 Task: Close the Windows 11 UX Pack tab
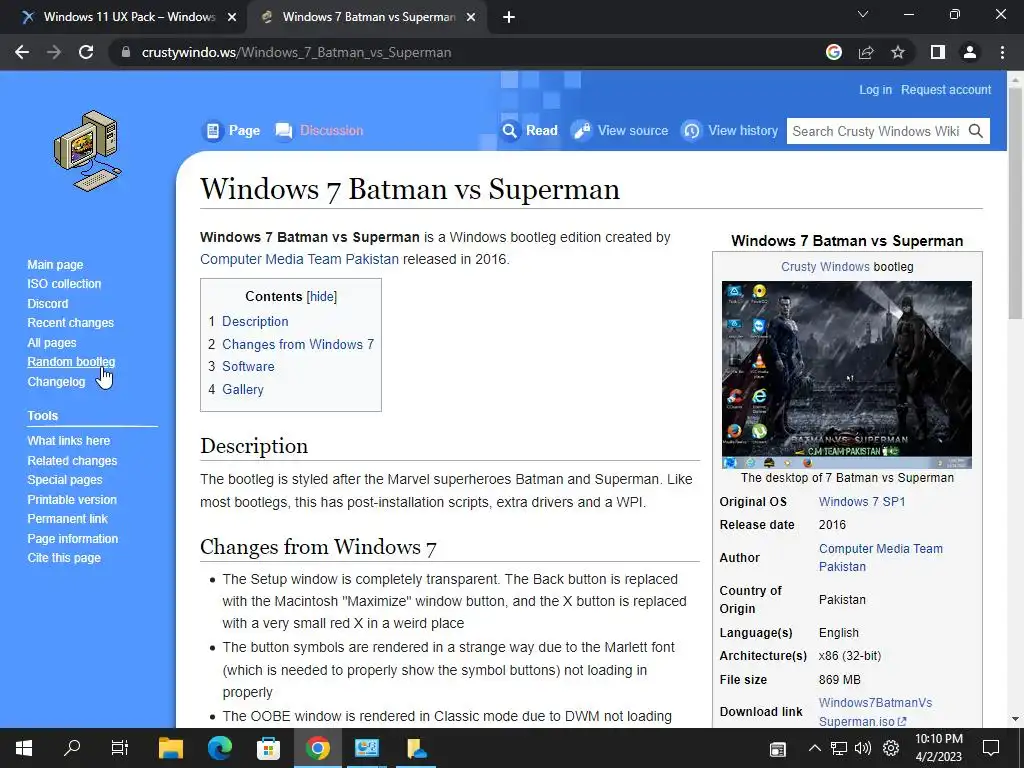(232, 17)
